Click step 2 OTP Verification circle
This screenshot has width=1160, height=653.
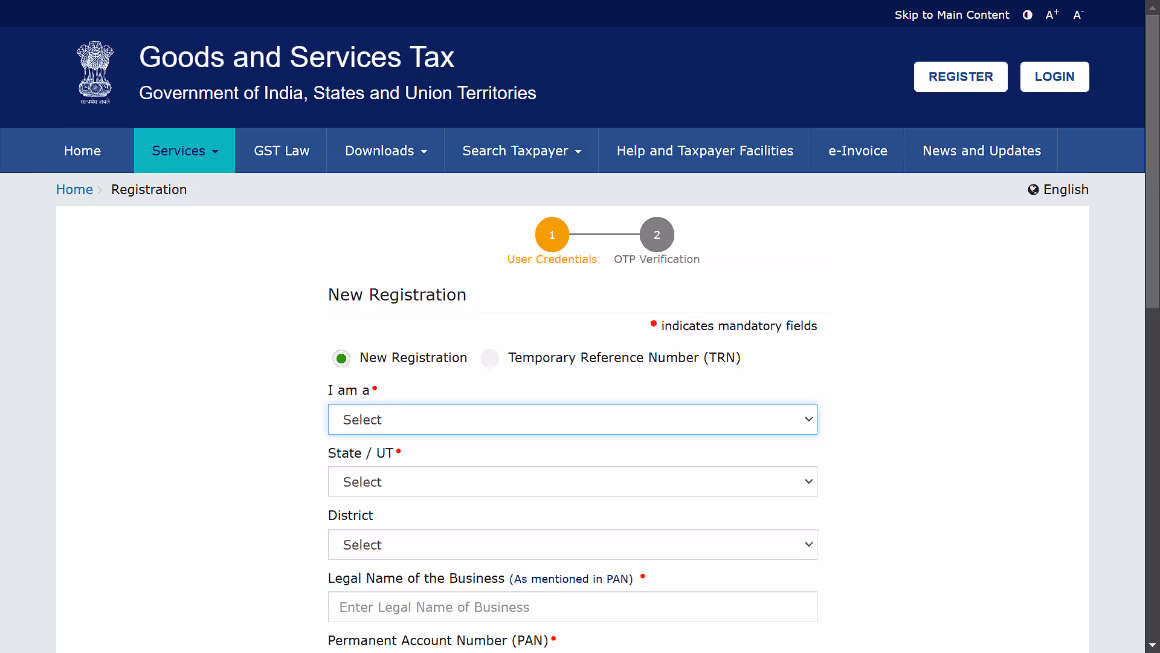click(x=657, y=234)
